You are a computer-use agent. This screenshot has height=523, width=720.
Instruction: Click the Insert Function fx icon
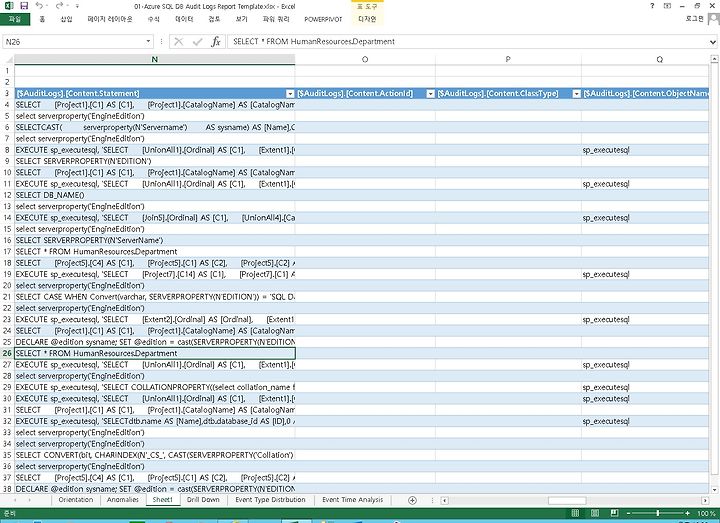[x=216, y=42]
